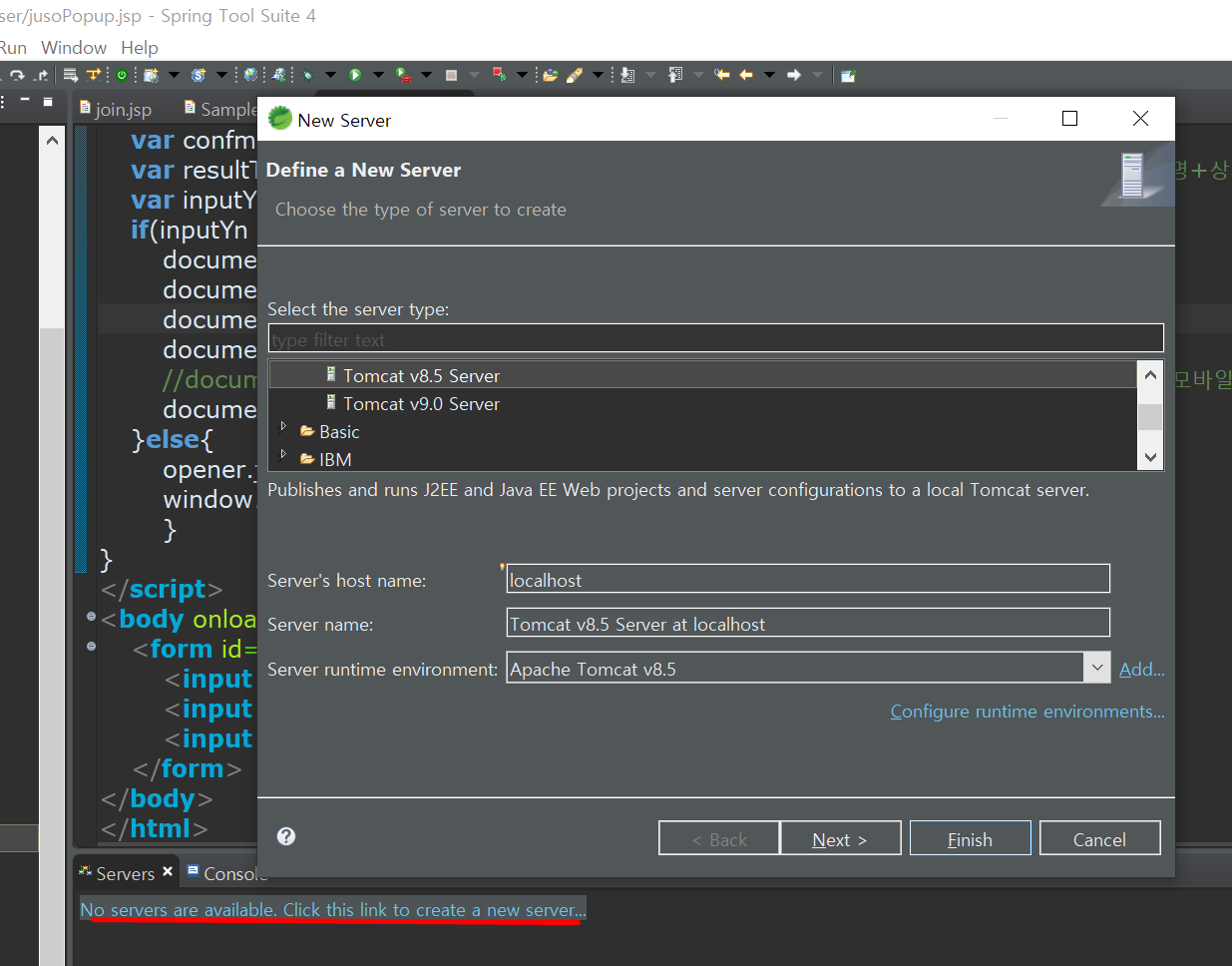Open the New package wizard dropdown arrow
Screen dimensions: 1232x966
click(174, 75)
